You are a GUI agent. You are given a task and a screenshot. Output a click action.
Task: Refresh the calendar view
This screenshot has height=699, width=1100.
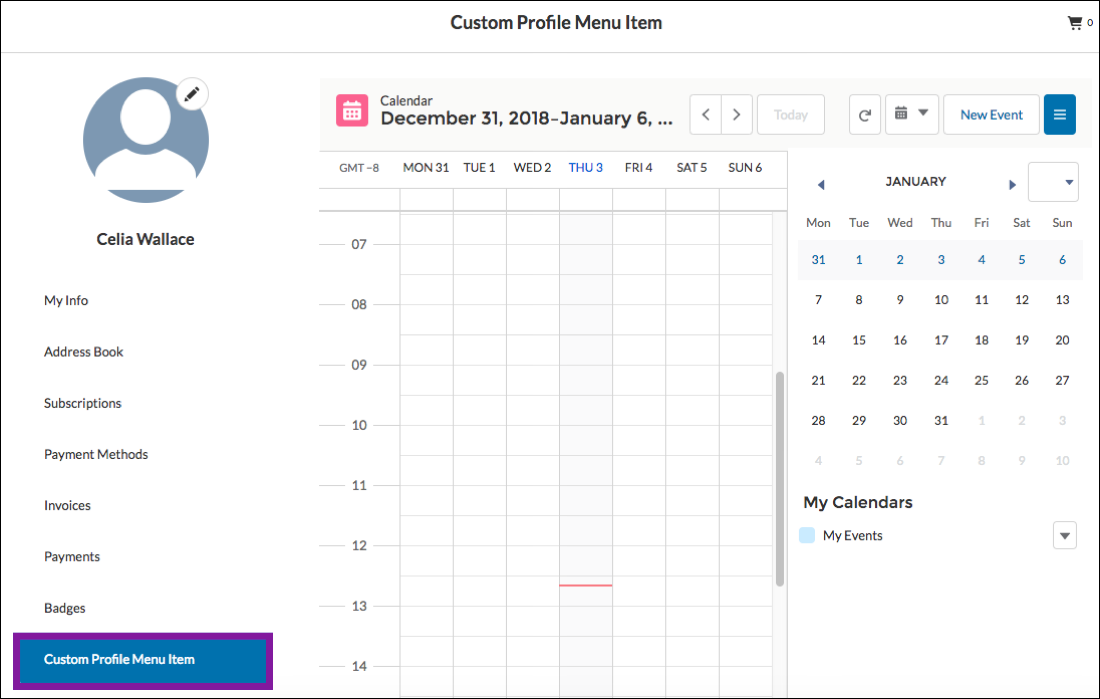point(865,115)
